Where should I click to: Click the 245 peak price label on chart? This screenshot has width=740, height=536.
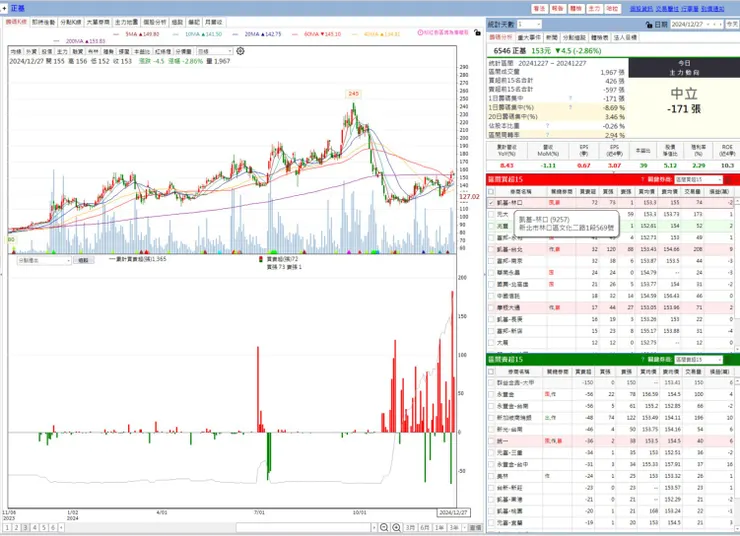[353, 93]
